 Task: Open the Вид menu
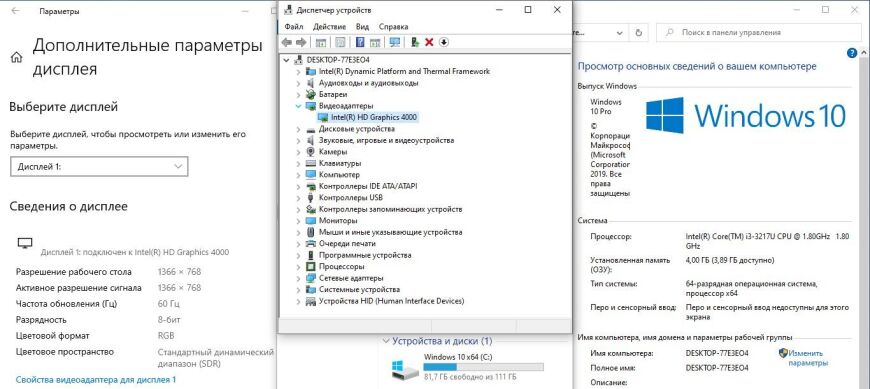[x=362, y=27]
